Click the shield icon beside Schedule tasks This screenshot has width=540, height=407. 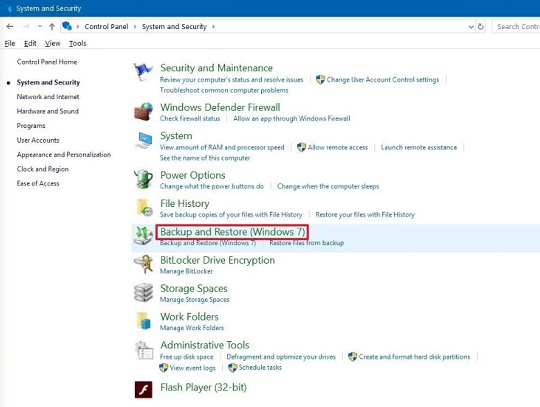[232, 368]
